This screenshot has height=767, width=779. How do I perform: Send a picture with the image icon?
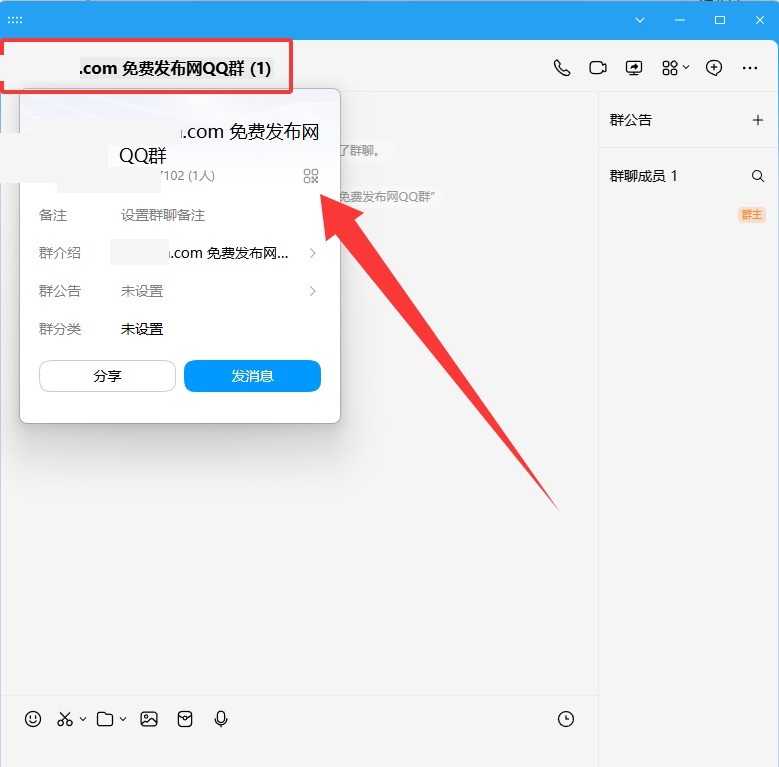click(x=149, y=719)
